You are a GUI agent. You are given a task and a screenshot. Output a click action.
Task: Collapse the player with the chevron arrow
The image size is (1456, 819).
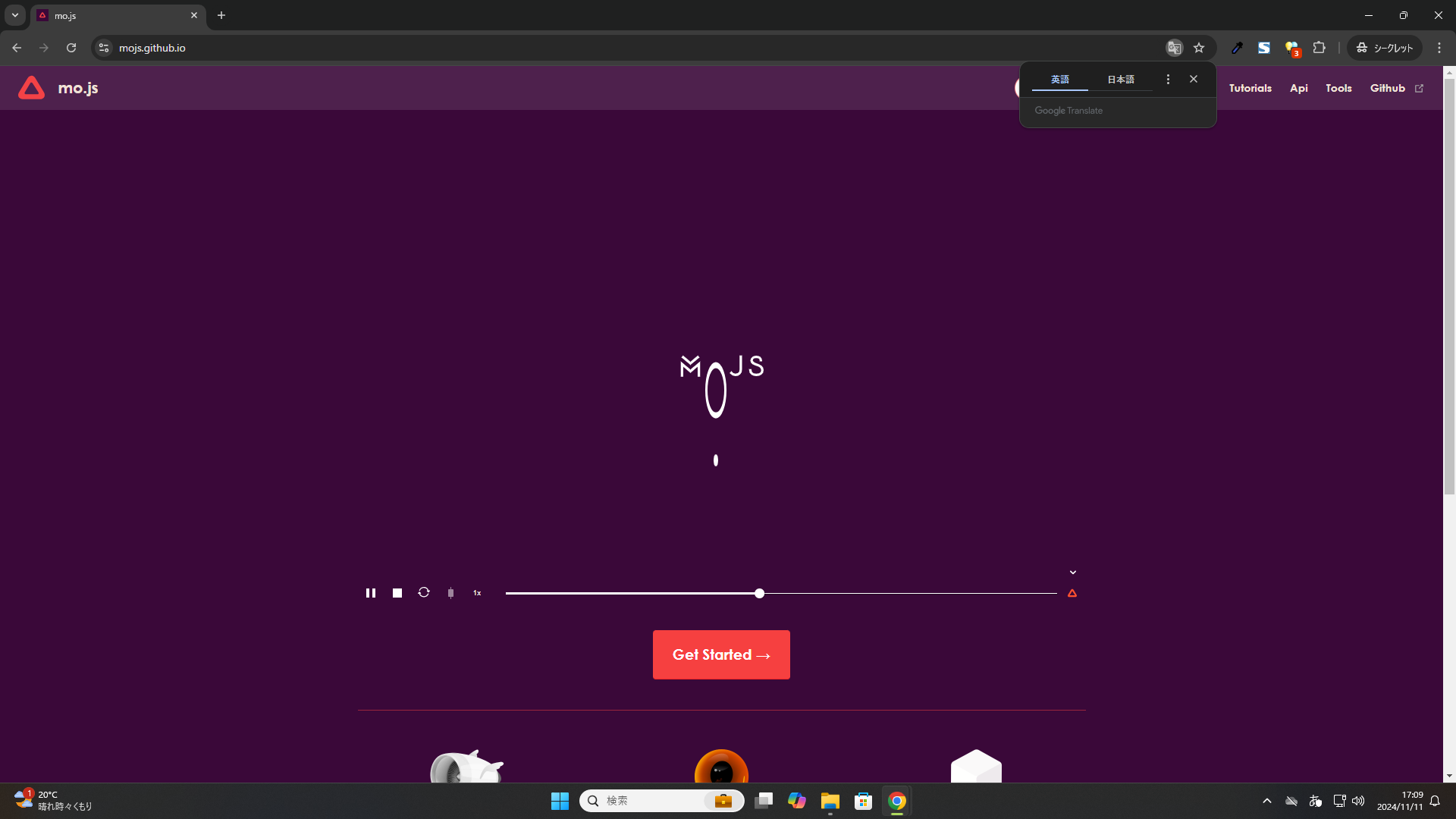click(1072, 573)
